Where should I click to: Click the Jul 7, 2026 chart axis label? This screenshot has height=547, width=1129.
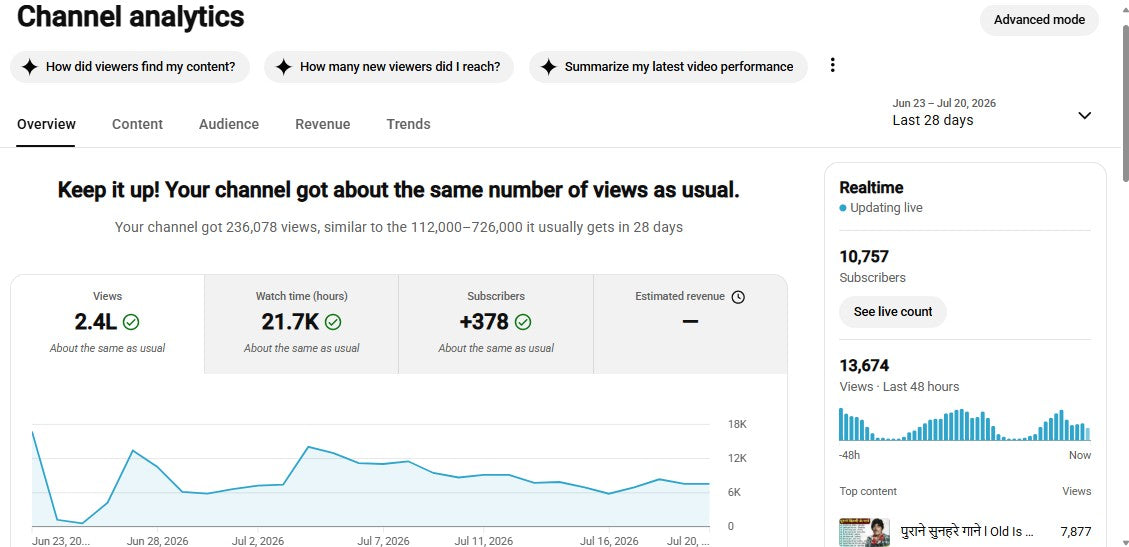point(383,541)
